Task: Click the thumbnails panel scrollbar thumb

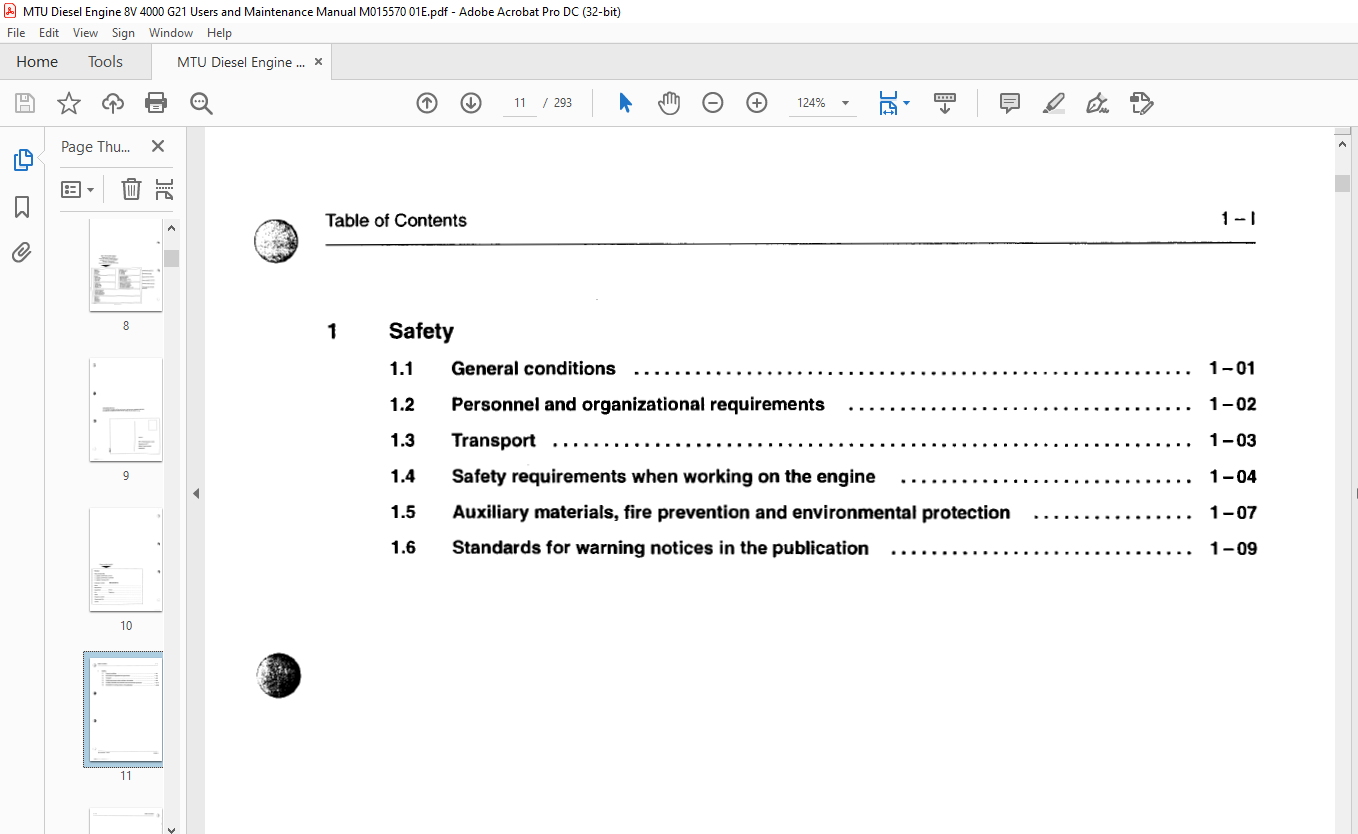Action: click(172, 259)
